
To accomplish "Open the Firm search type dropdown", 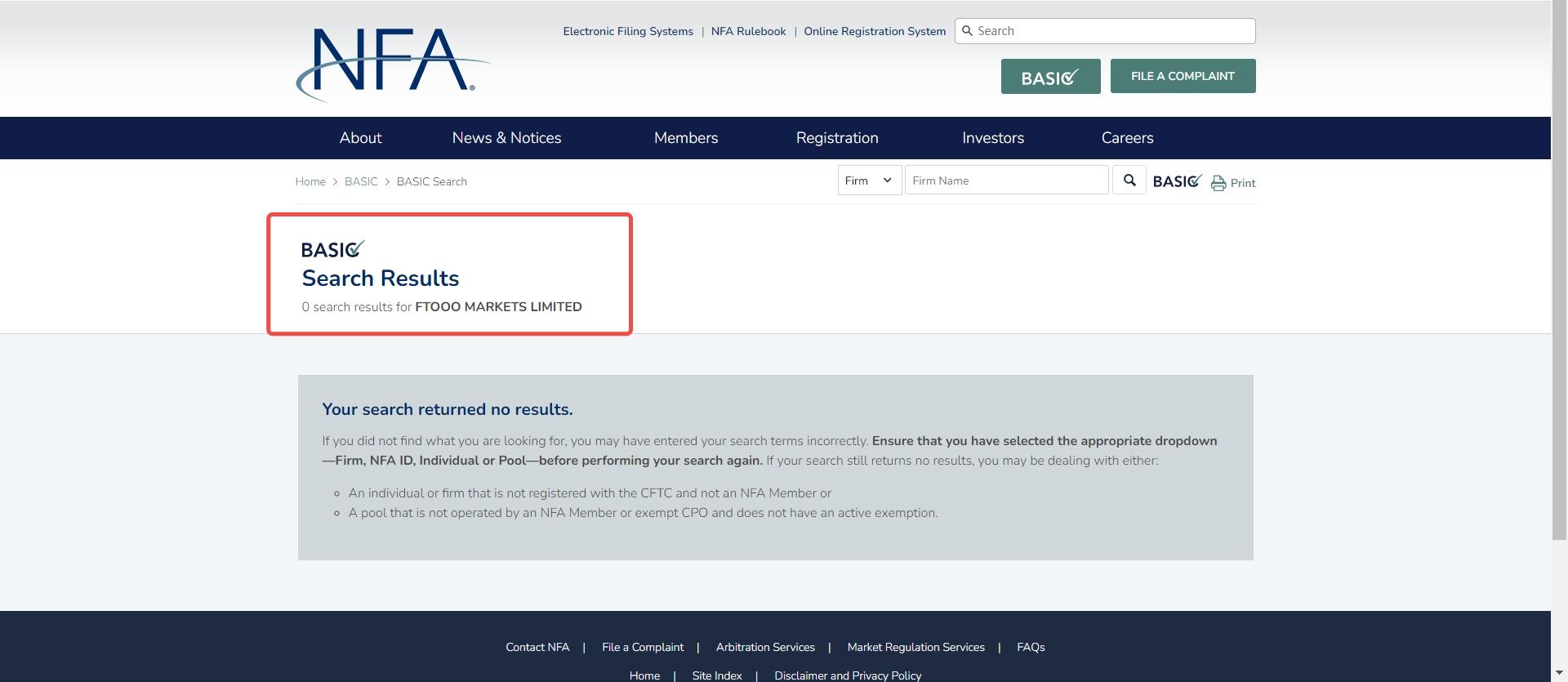I will point(870,181).
